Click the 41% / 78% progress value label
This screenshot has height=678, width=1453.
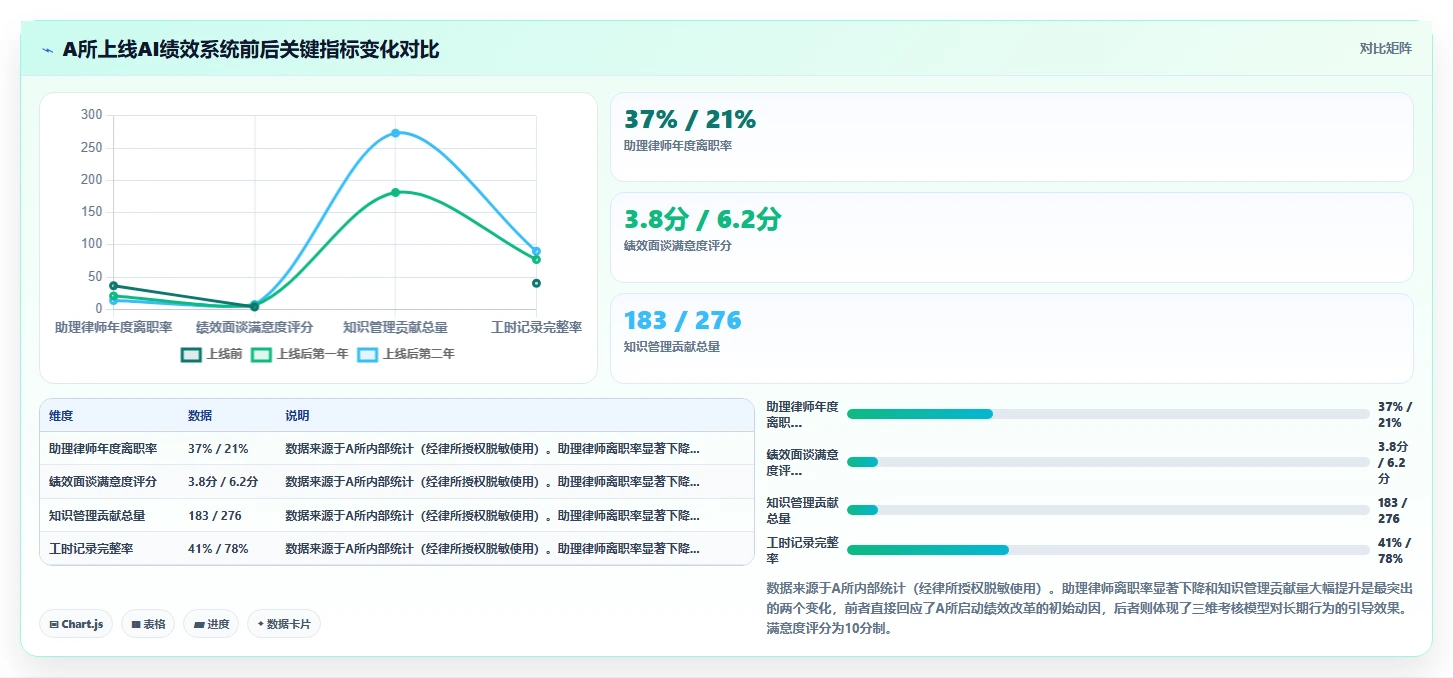(1395, 551)
